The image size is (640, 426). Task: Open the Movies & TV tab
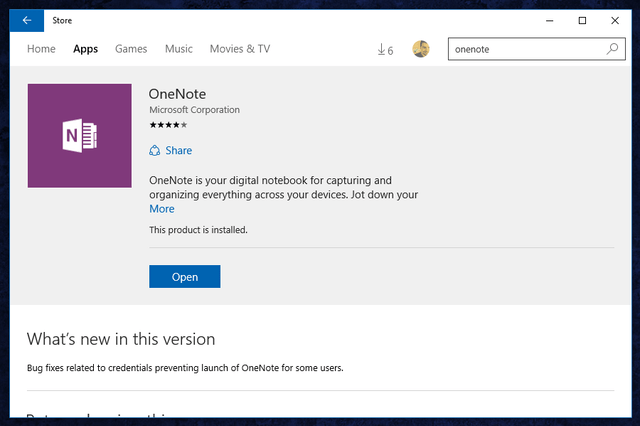(240, 49)
